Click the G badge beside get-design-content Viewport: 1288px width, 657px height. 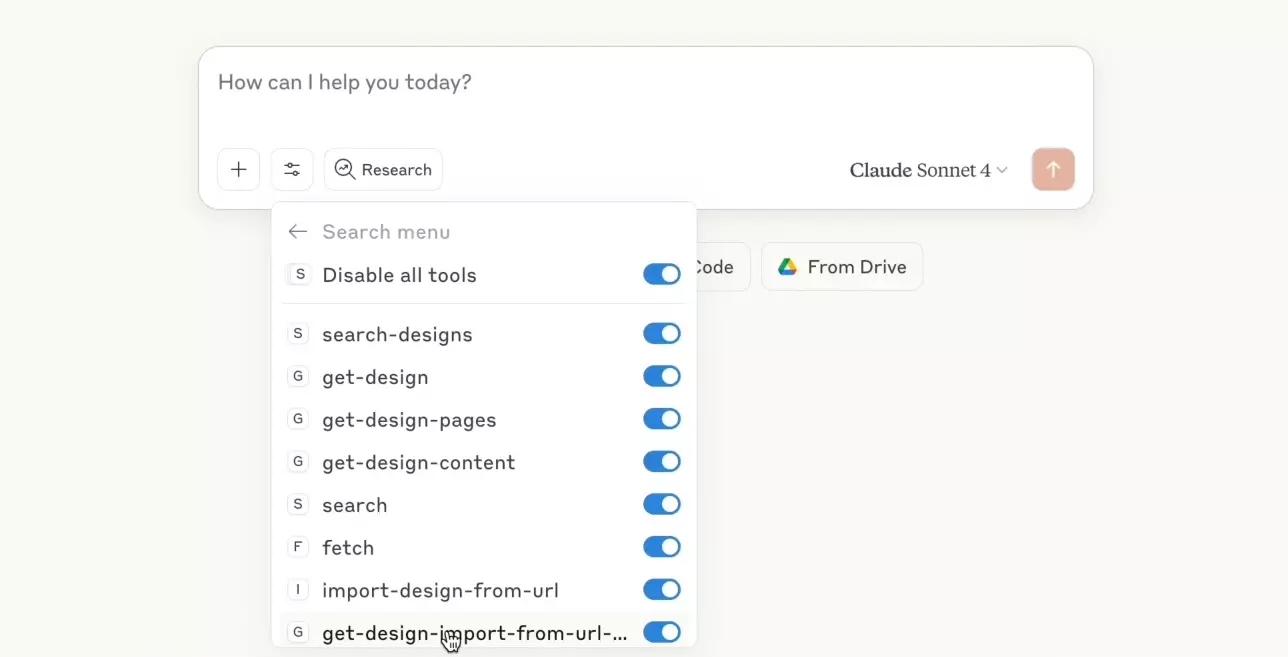297,462
